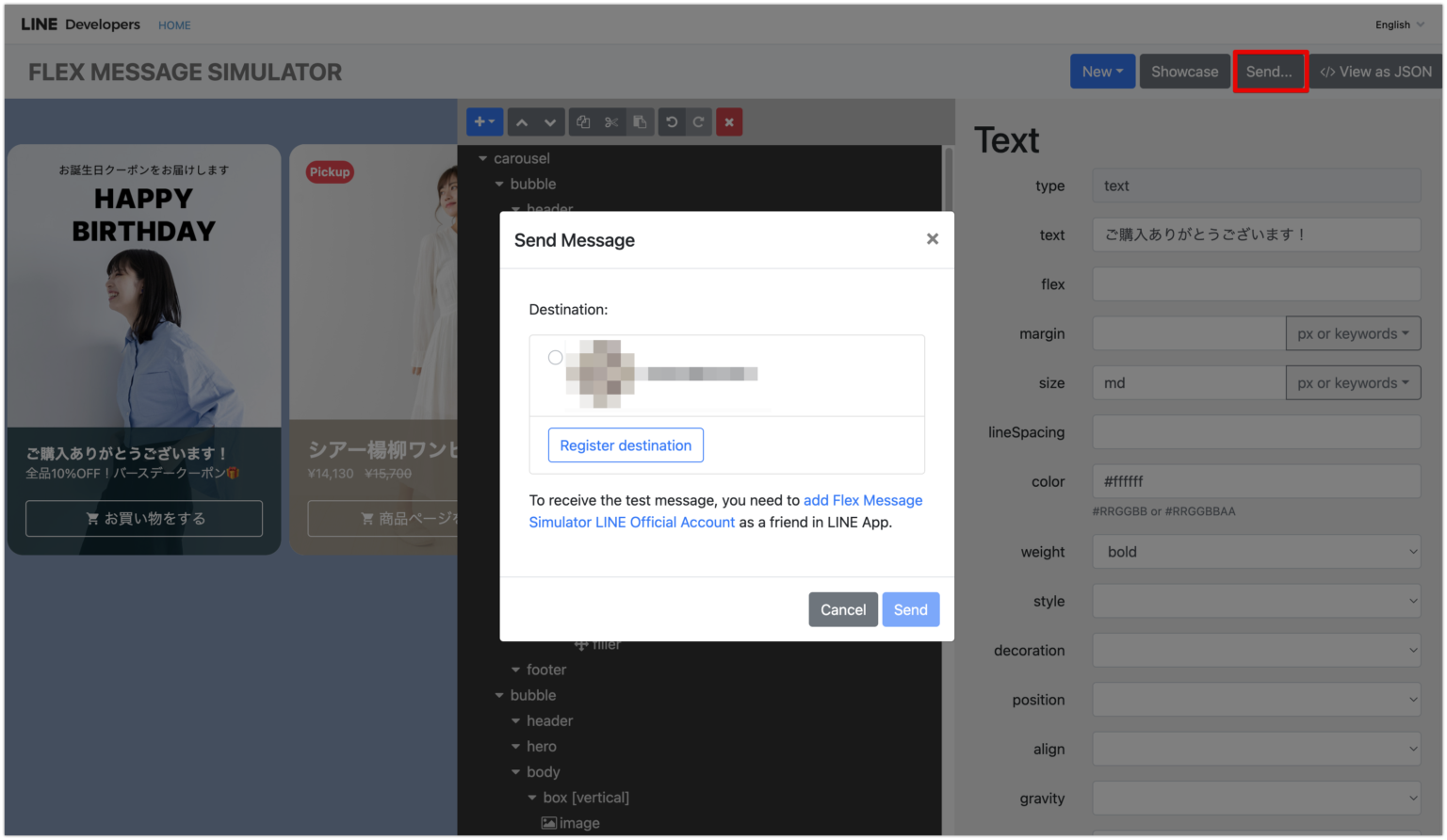1447x840 pixels.
Task: Redo the last change with the redo icon
Action: (699, 121)
